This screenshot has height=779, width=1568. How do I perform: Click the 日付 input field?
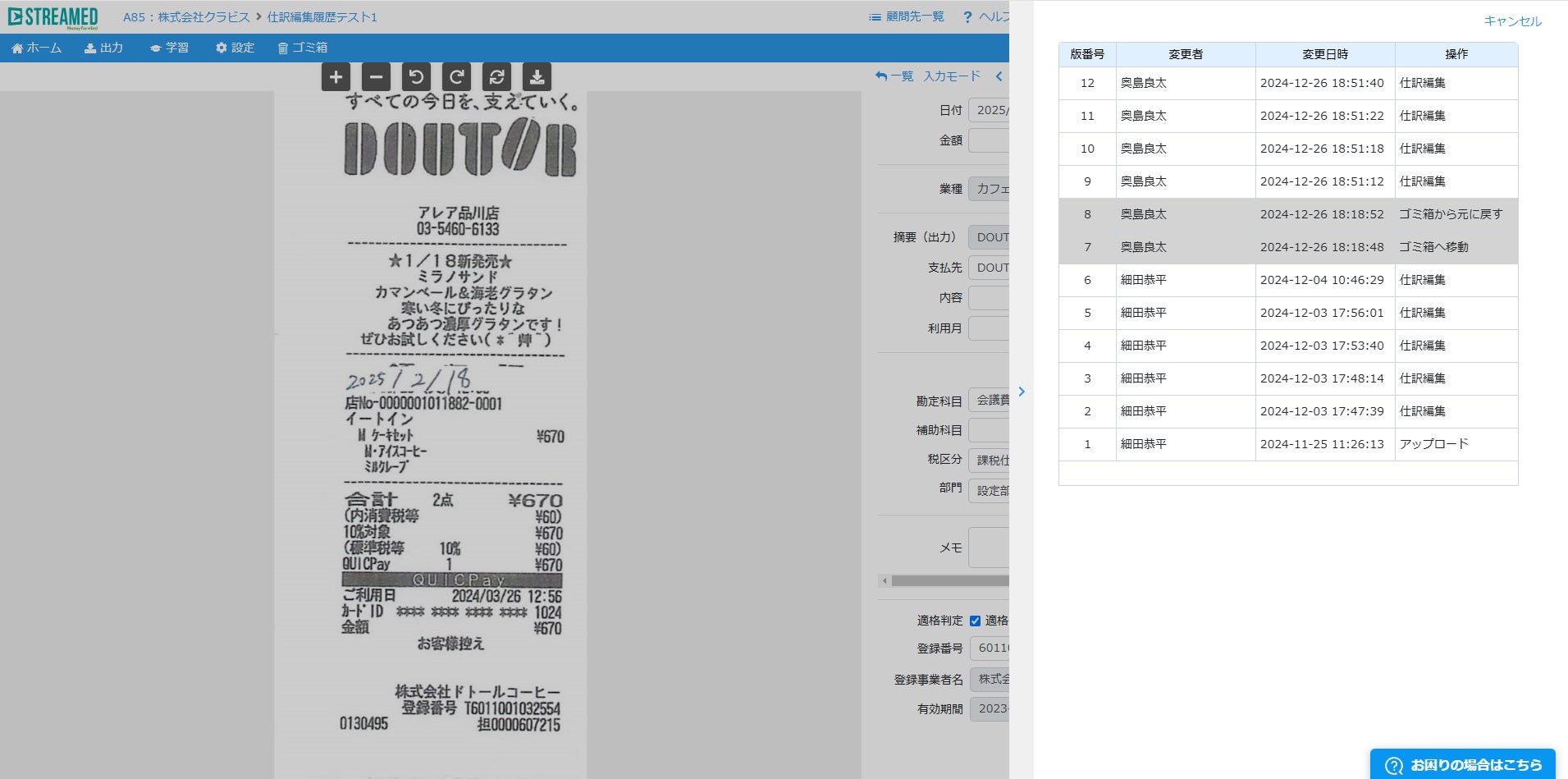tap(989, 110)
